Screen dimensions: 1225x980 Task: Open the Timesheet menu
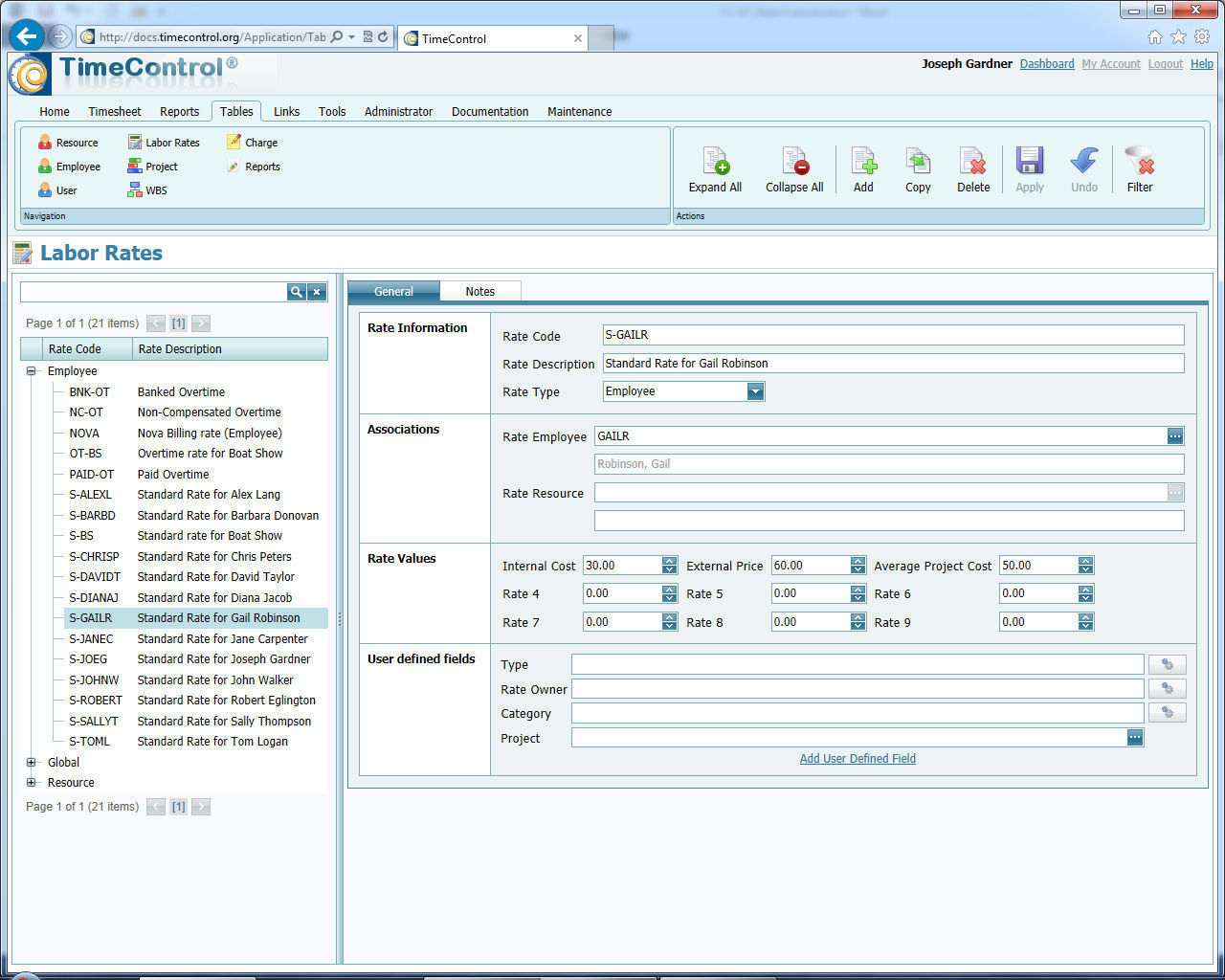(115, 112)
